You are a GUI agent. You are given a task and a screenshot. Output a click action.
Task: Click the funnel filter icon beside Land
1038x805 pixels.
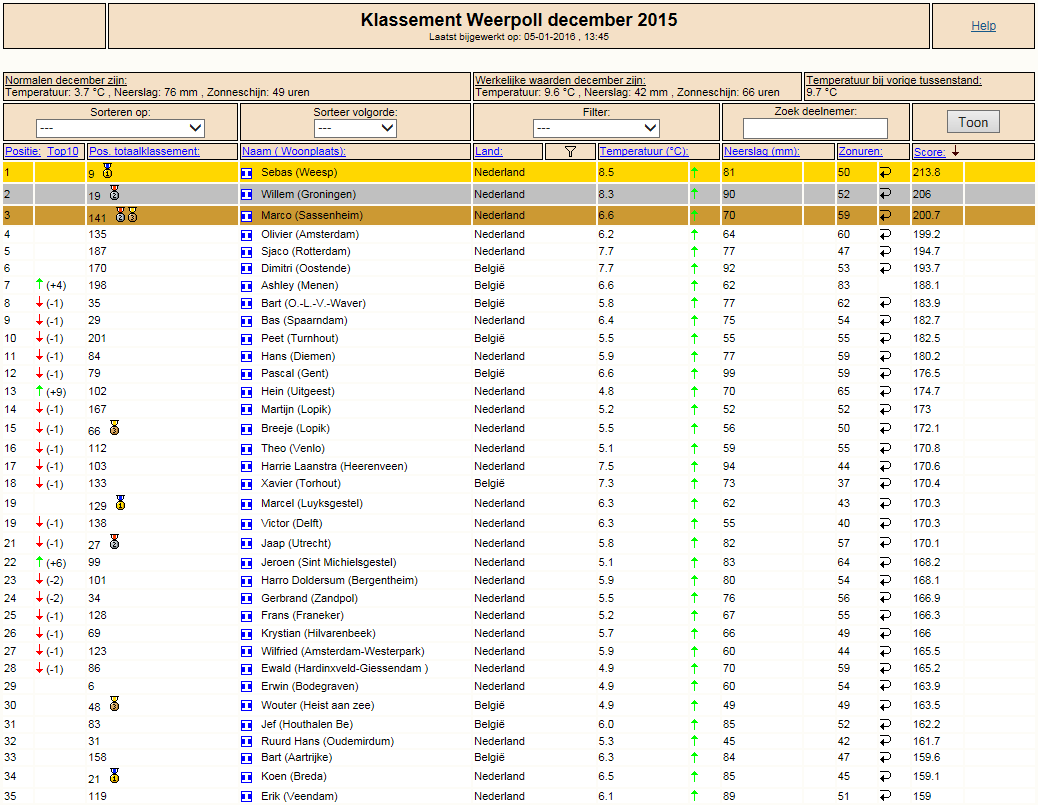click(x=570, y=152)
